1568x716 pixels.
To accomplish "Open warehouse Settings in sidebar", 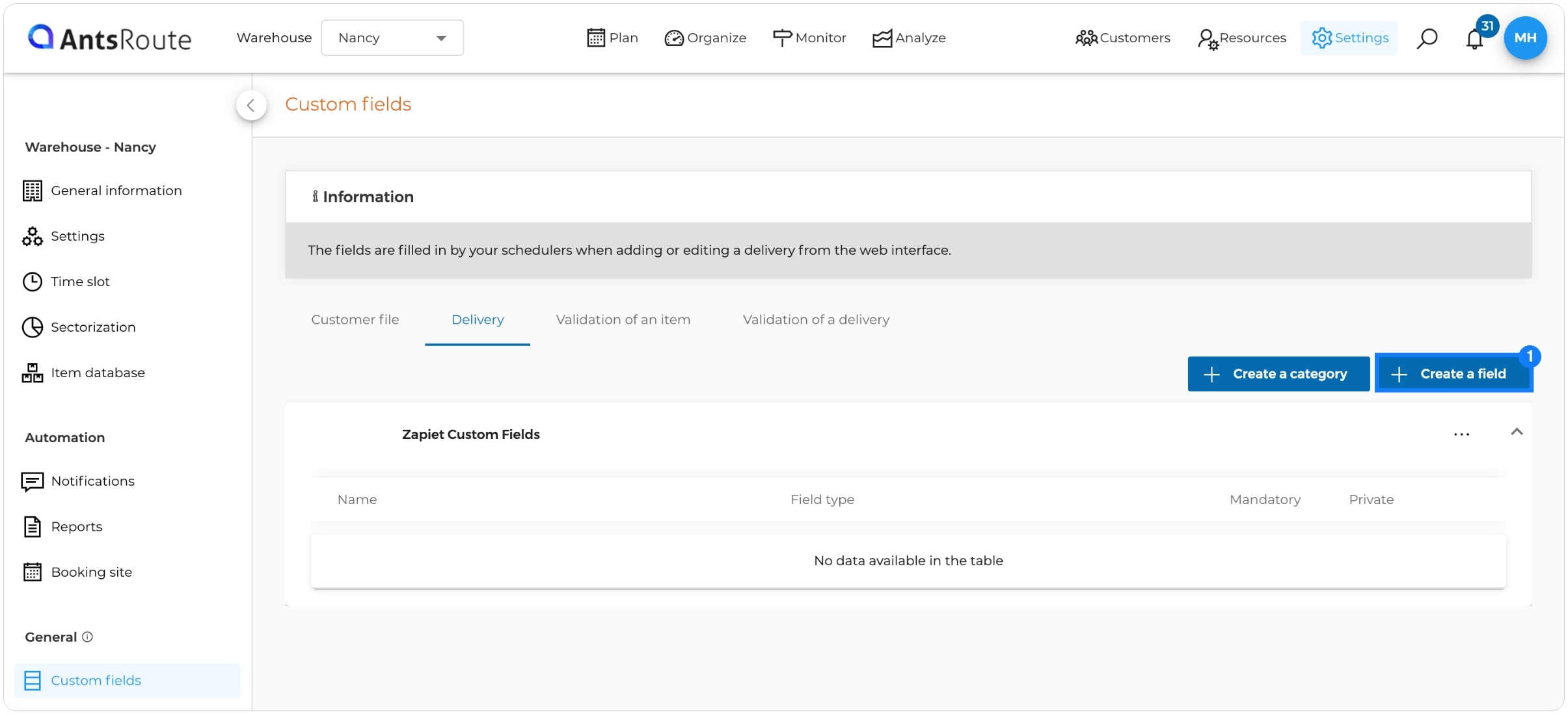I will (64, 236).
